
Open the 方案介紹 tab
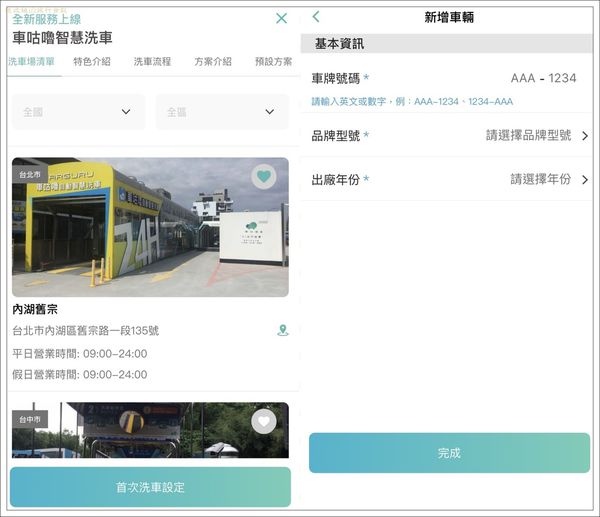(x=213, y=62)
